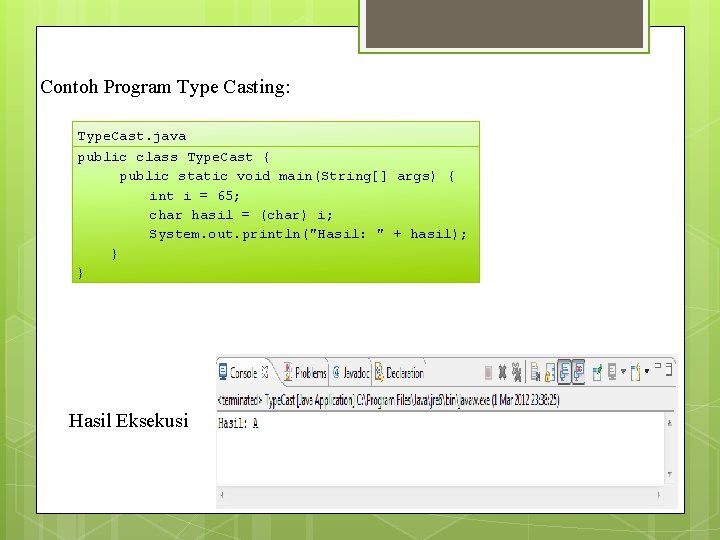Click the console horizontal scrollbar left arrow

click(x=222, y=495)
